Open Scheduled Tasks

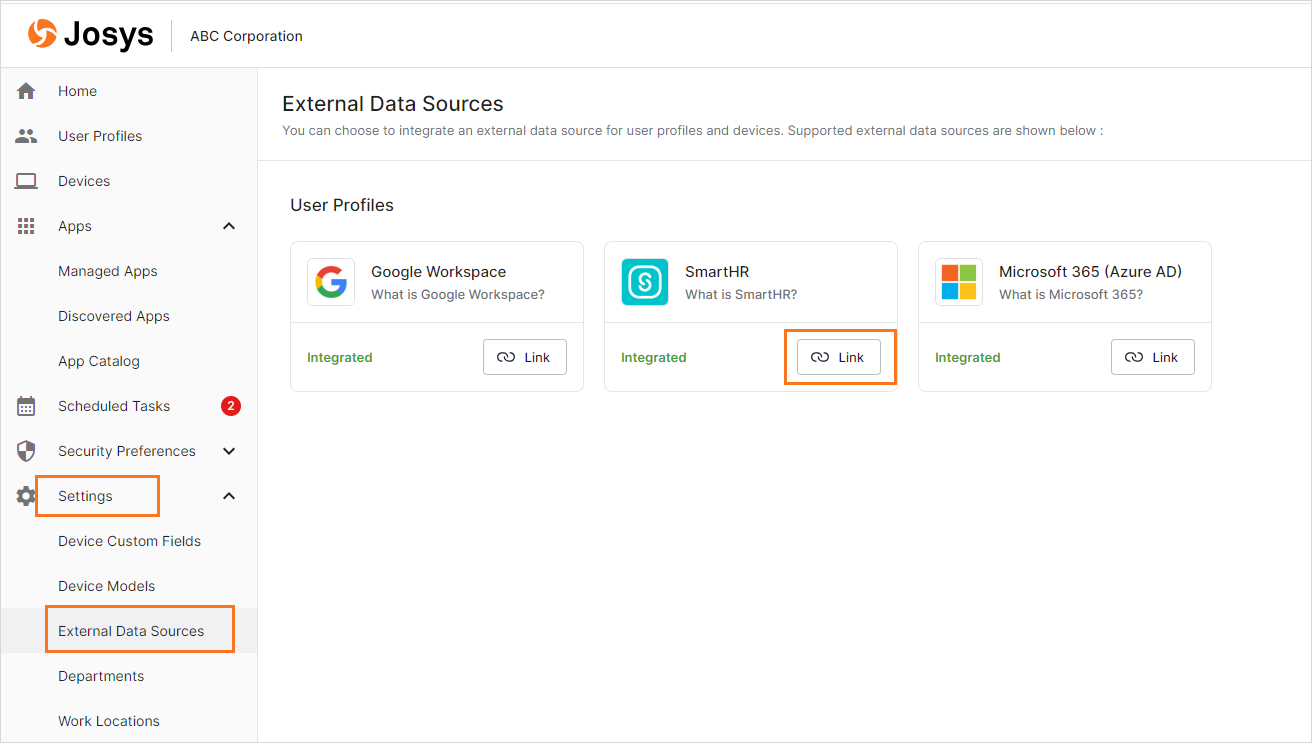[x=114, y=406]
